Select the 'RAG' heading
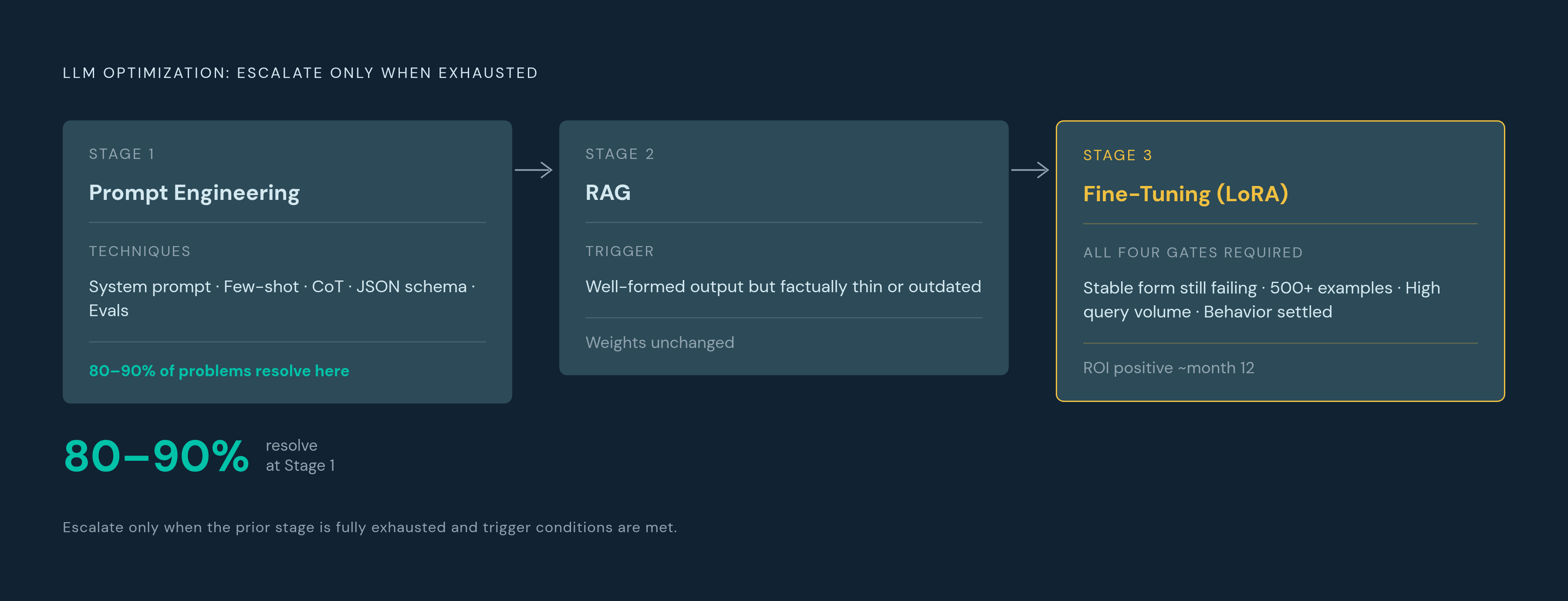The height and width of the screenshot is (601, 1568). click(608, 192)
